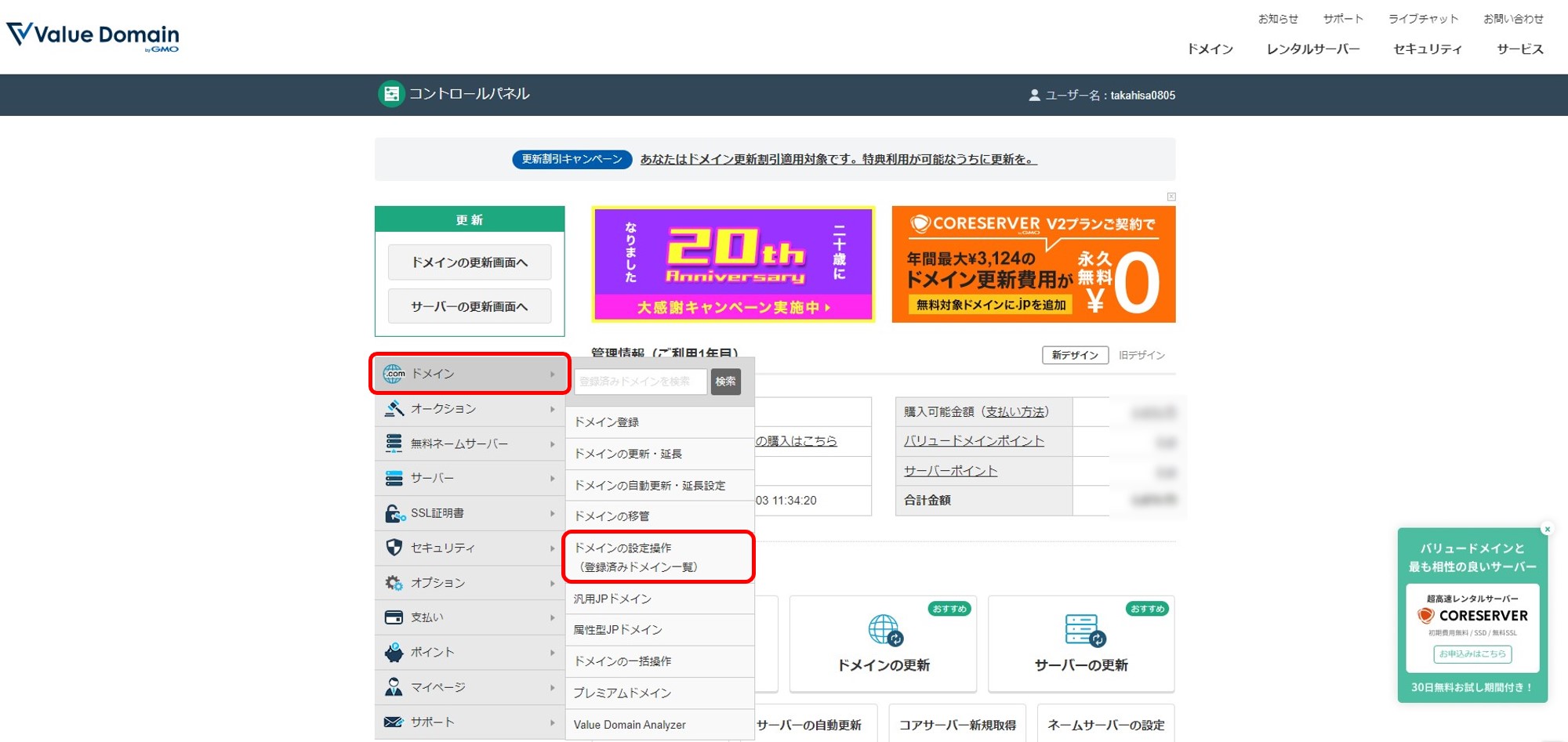Click the サポート envelope icon
Screen dimensions: 1568x742
(x=392, y=722)
